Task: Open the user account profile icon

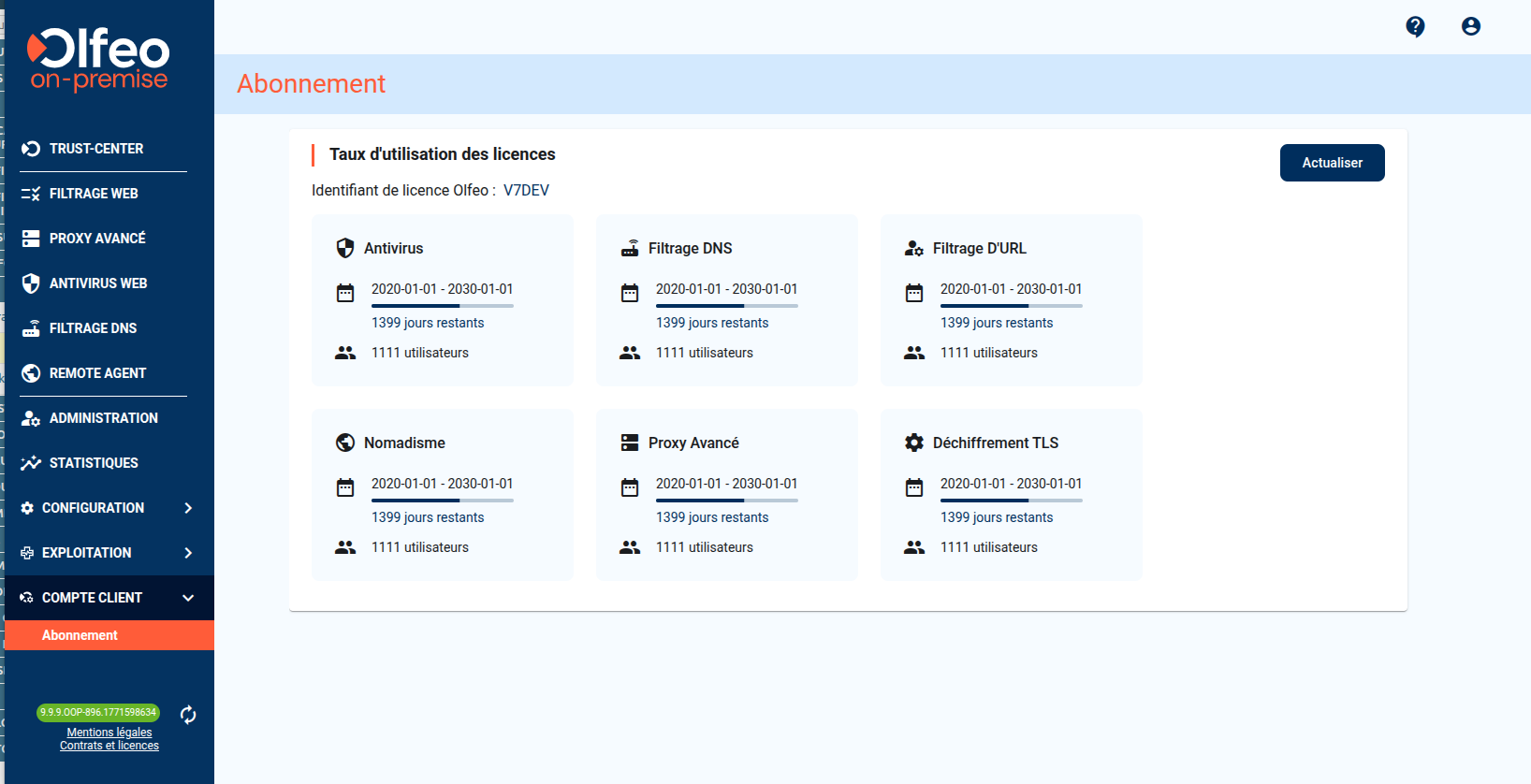Action: tap(1471, 26)
